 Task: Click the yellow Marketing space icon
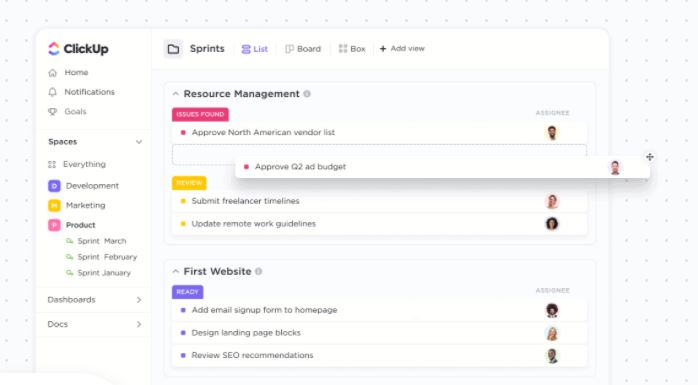[x=54, y=205]
